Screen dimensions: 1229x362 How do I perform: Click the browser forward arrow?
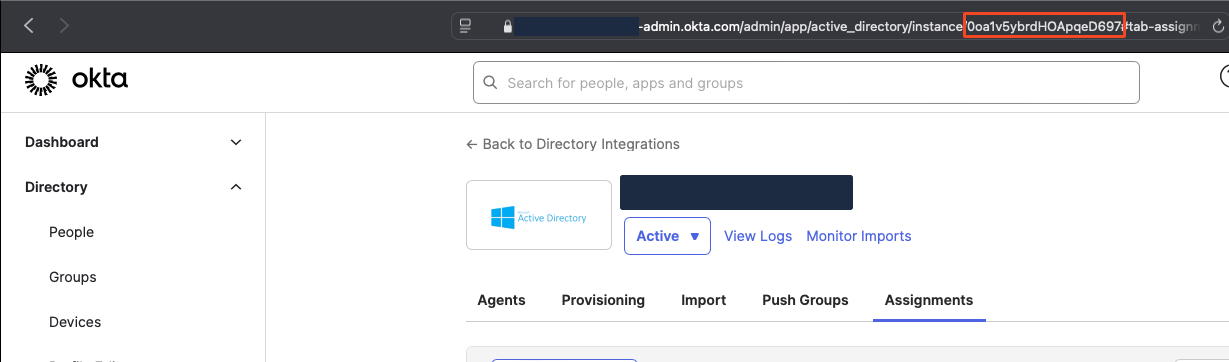64,26
